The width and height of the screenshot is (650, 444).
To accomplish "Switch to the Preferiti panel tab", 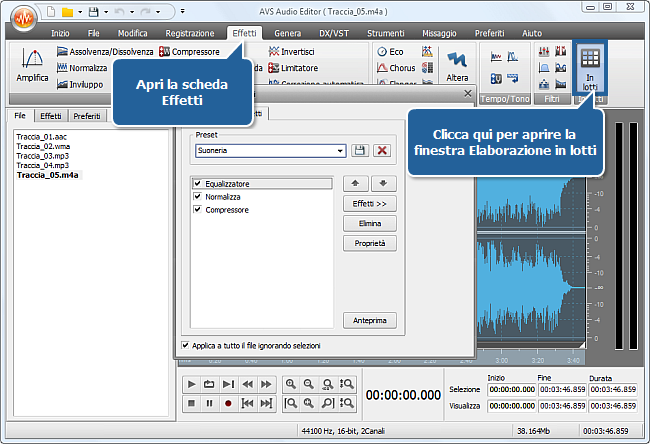I will (x=87, y=116).
